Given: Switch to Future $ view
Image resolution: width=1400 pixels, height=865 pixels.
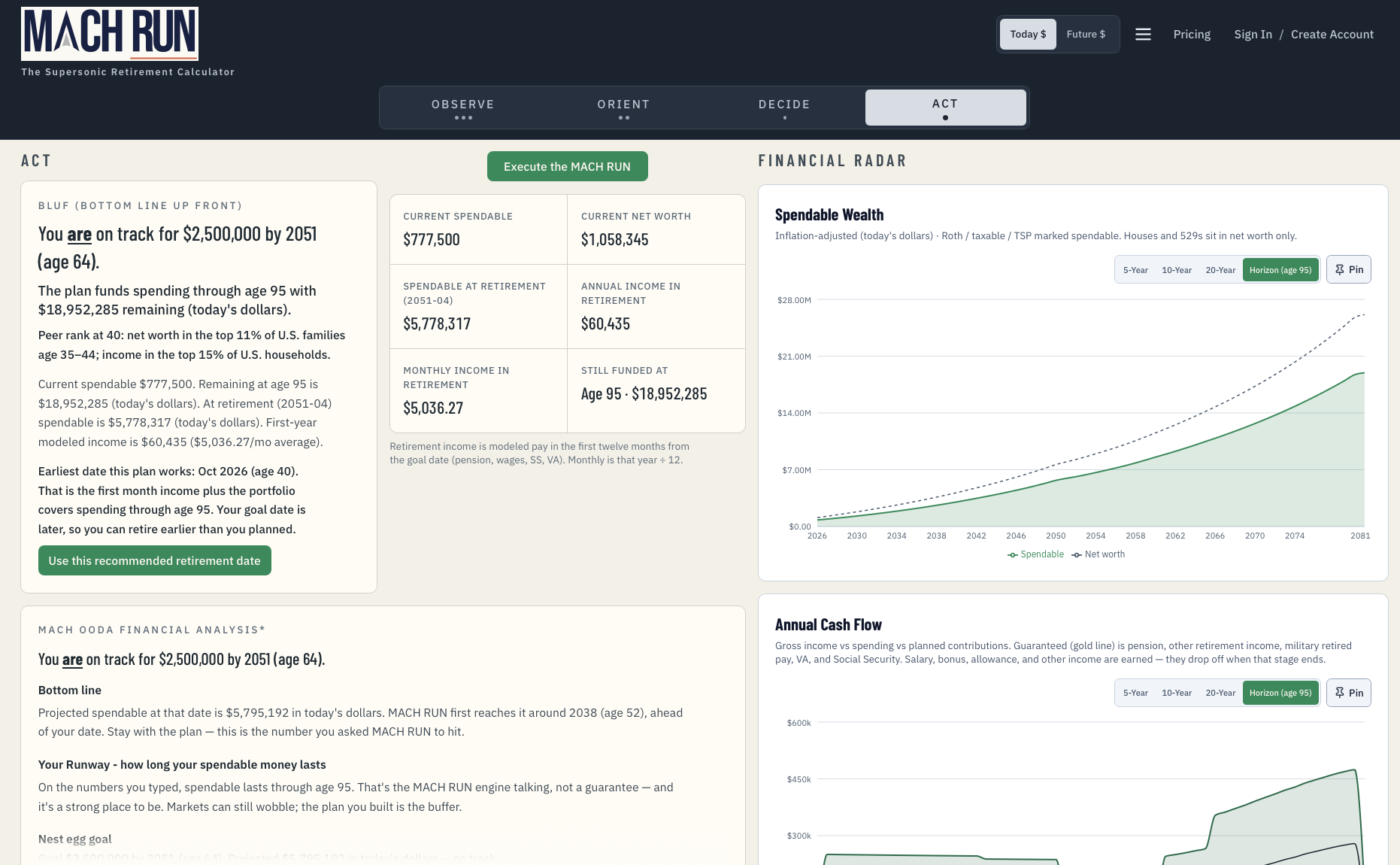Looking at the screenshot, I should coord(1086,35).
